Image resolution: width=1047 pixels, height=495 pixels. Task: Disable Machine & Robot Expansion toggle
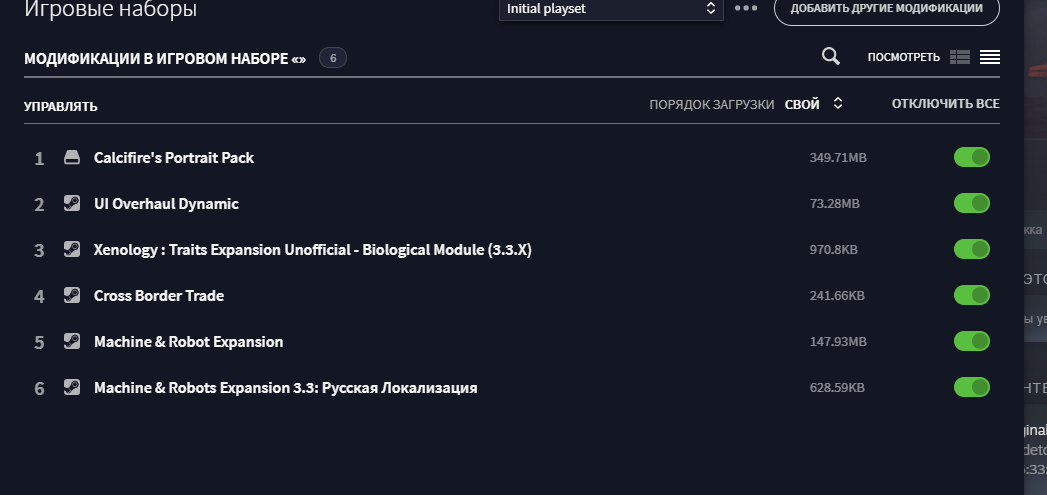(972, 341)
